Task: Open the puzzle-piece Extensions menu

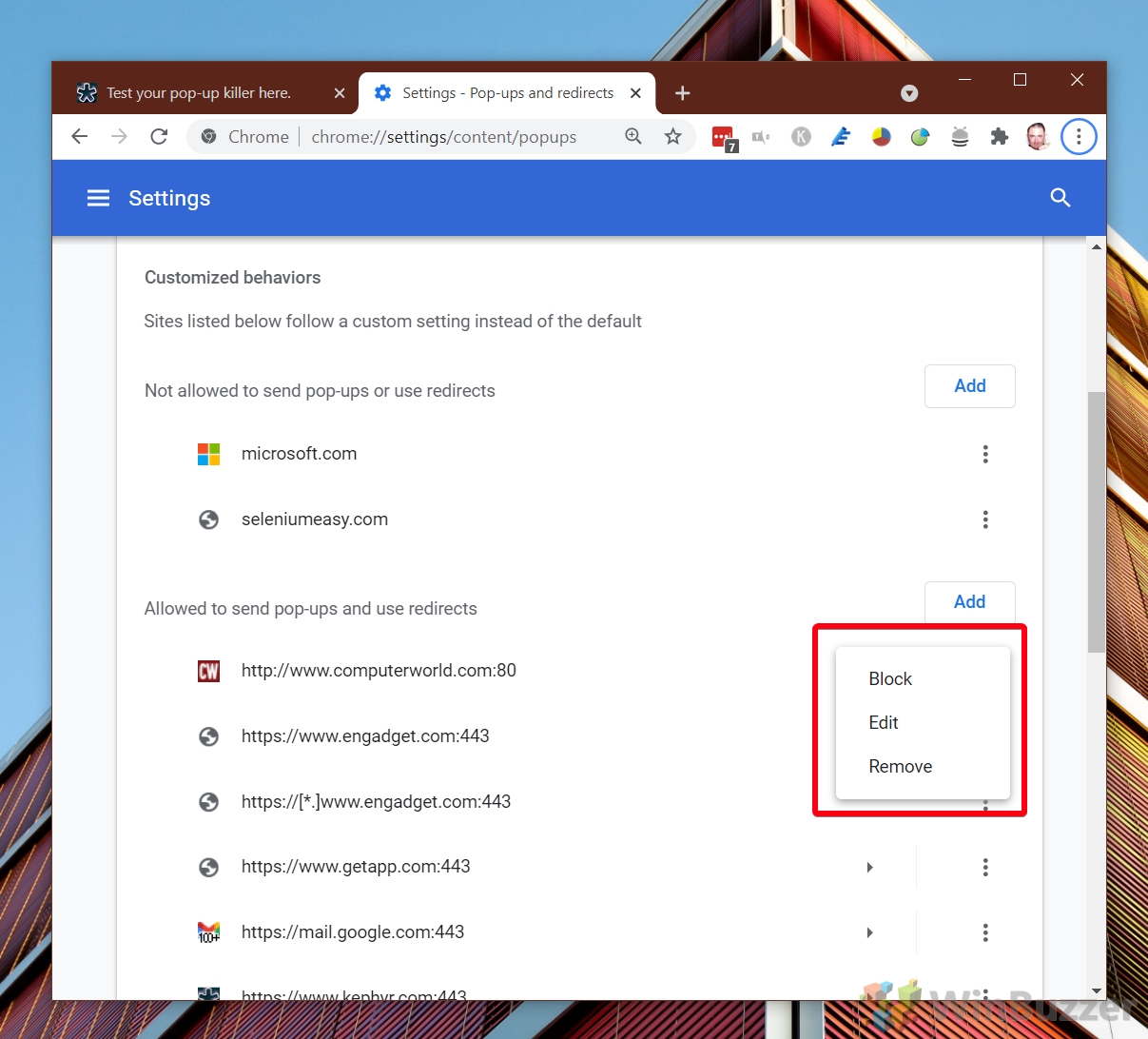Action: click(x=999, y=137)
